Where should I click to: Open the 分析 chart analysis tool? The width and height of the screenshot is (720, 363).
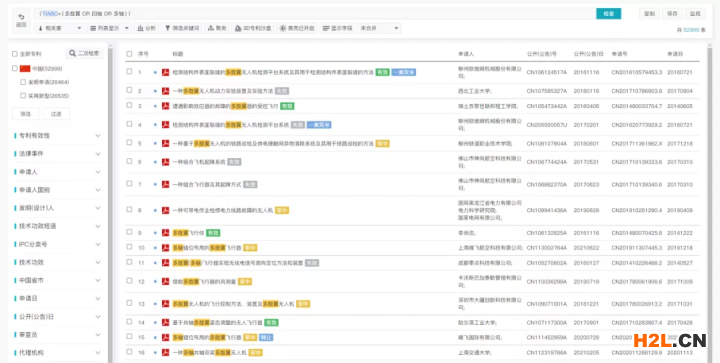pyautogui.click(x=146, y=28)
